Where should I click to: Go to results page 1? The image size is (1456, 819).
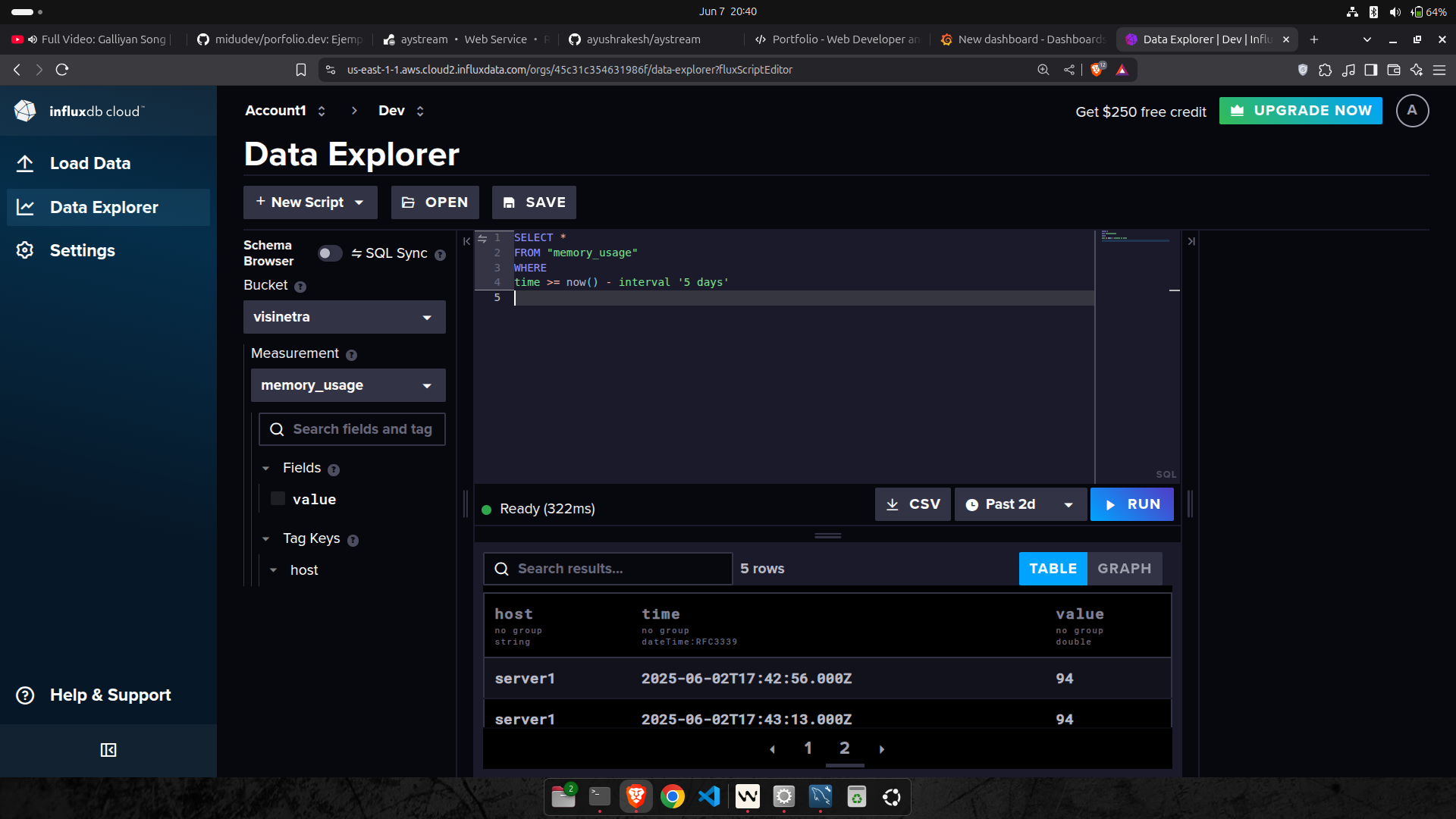point(808,748)
